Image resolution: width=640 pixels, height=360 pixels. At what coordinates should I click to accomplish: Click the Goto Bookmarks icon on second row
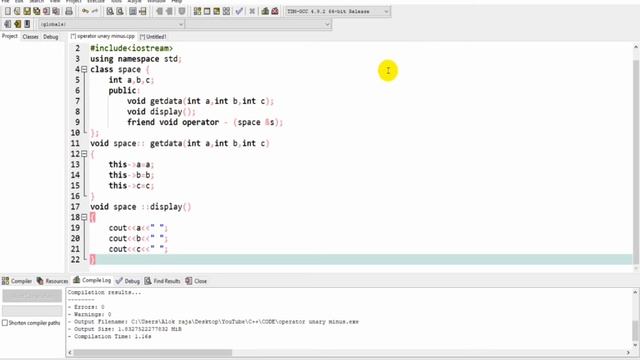coord(27,24)
